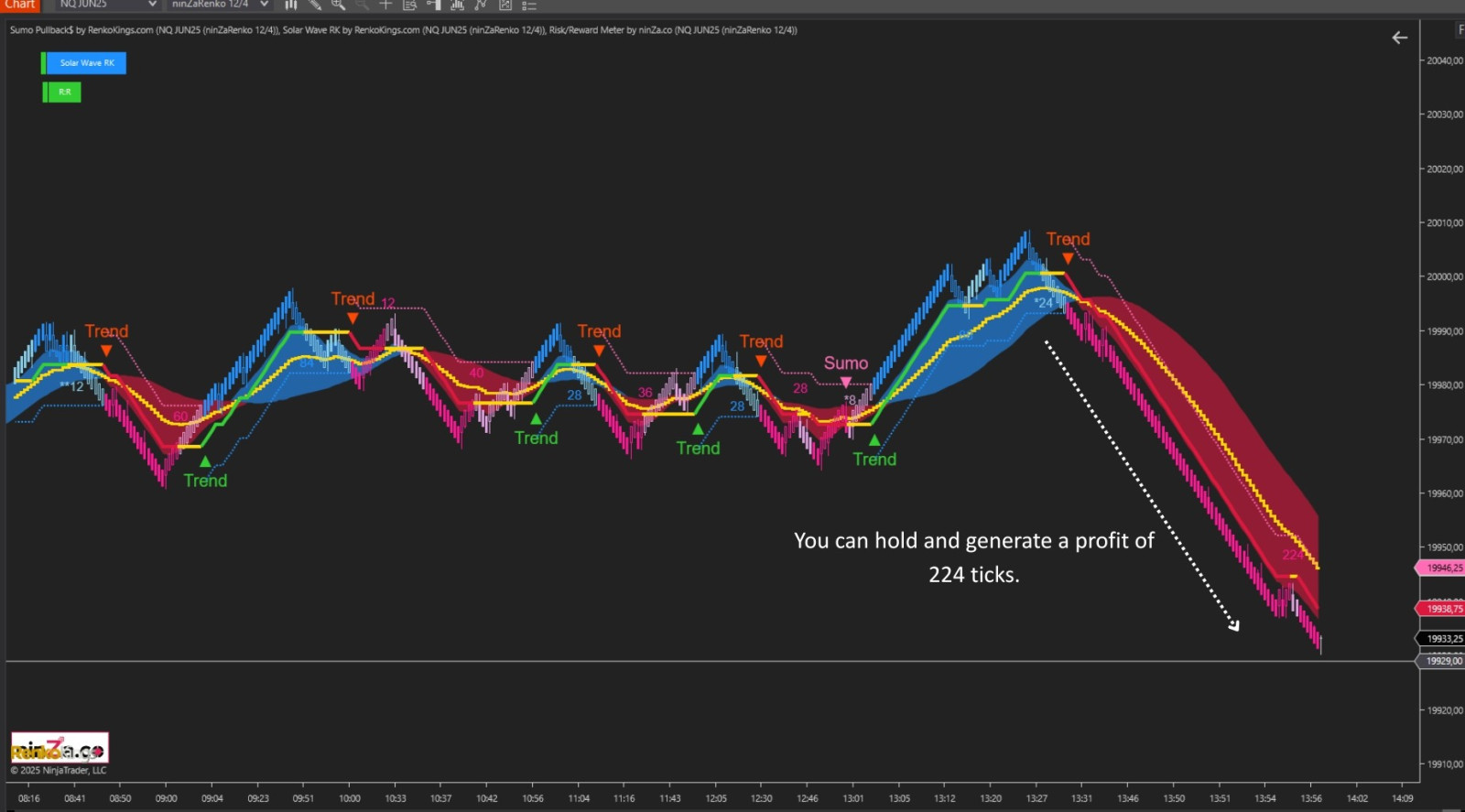Open the data box icon
Viewport: 1465px width, 812px height.
pyautogui.click(x=409, y=5)
